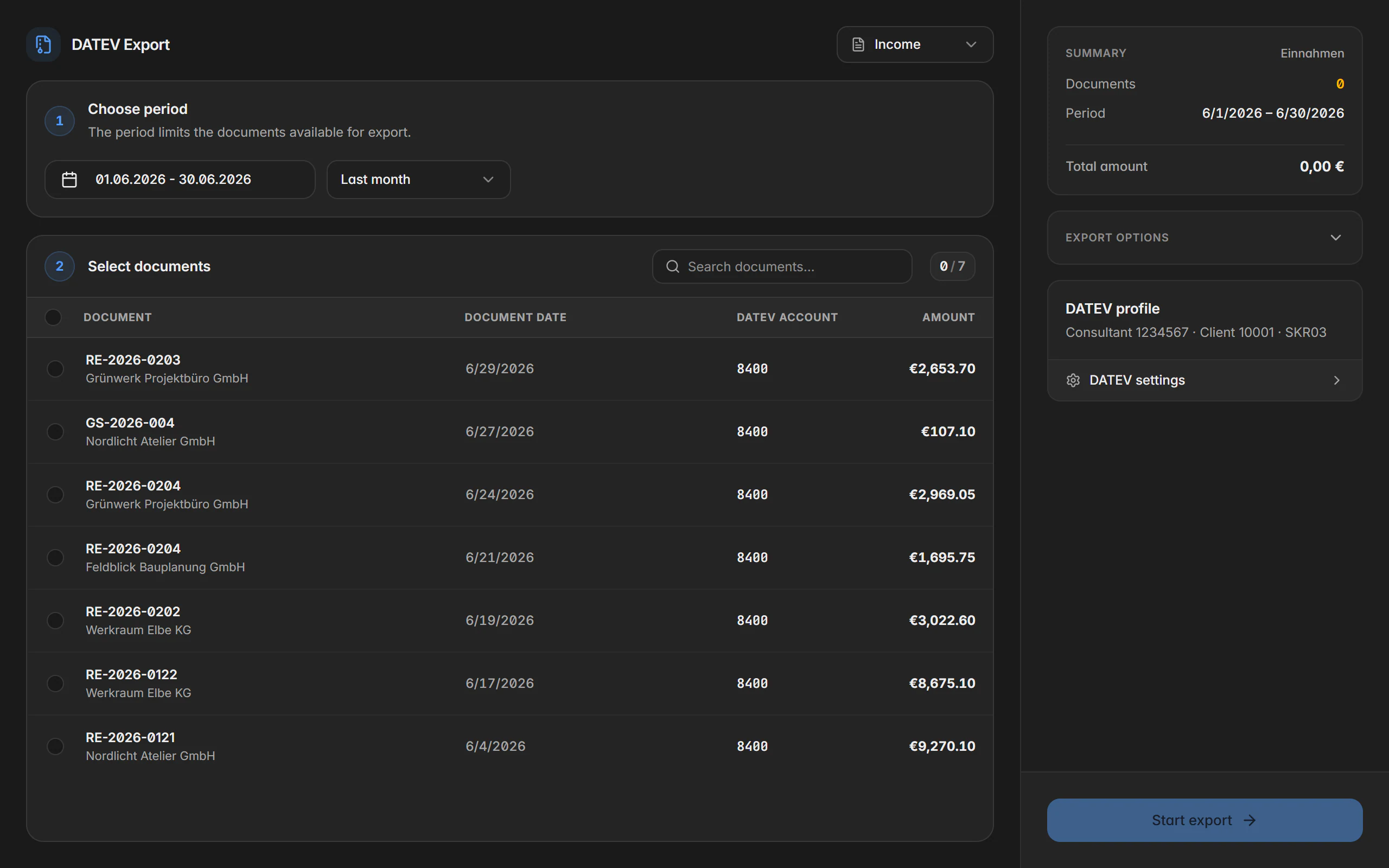Click the Einnahmen label in summary

click(x=1312, y=53)
